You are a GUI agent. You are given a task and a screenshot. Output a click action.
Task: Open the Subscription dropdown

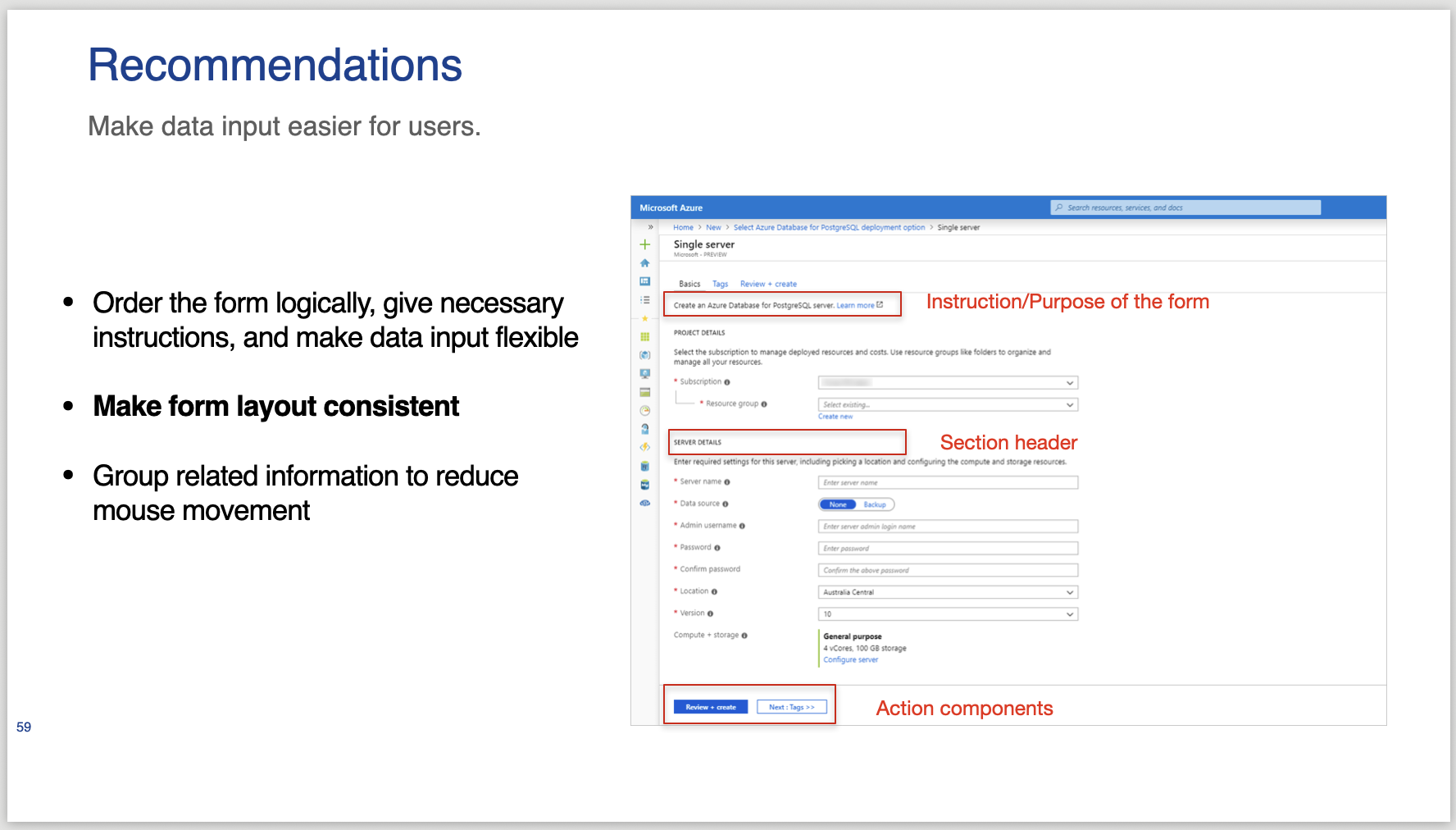click(948, 383)
